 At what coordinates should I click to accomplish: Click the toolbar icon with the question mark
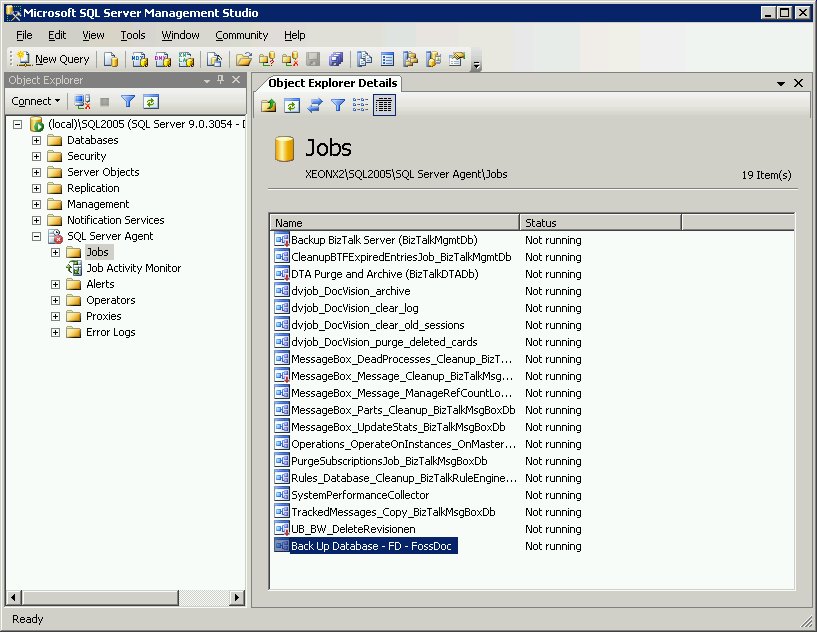(267, 59)
